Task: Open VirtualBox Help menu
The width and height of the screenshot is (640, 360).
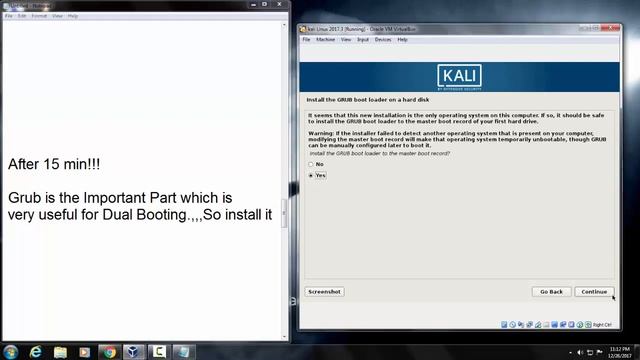Action: pos(402,40)
